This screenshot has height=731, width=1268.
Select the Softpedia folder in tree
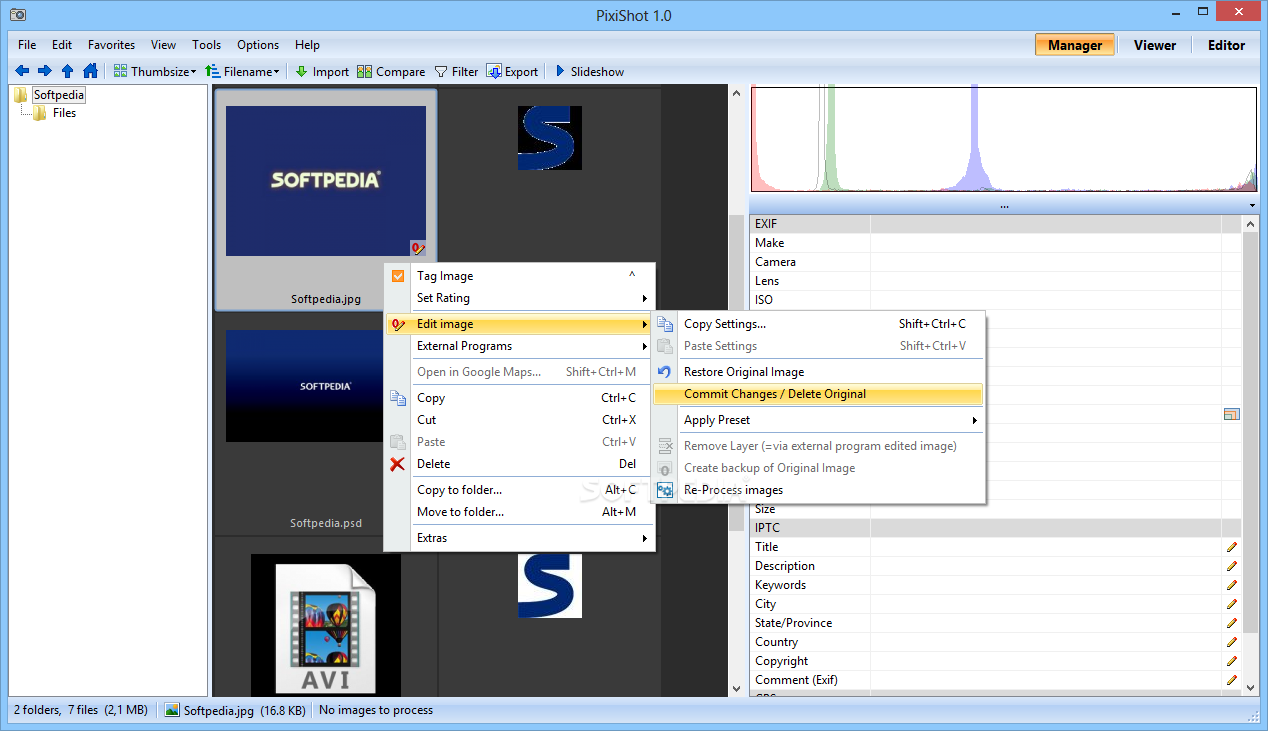click(x=59, y=95)
